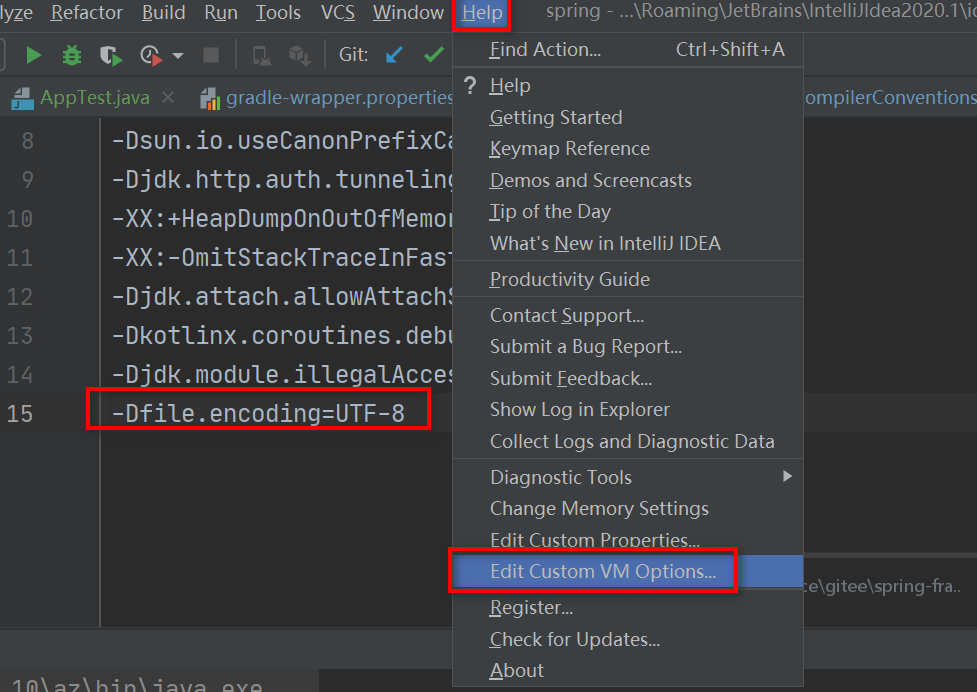Click AppTest.java file type icon
The width and height of the screenshot is (977, 692).
[x=23, y=98]
